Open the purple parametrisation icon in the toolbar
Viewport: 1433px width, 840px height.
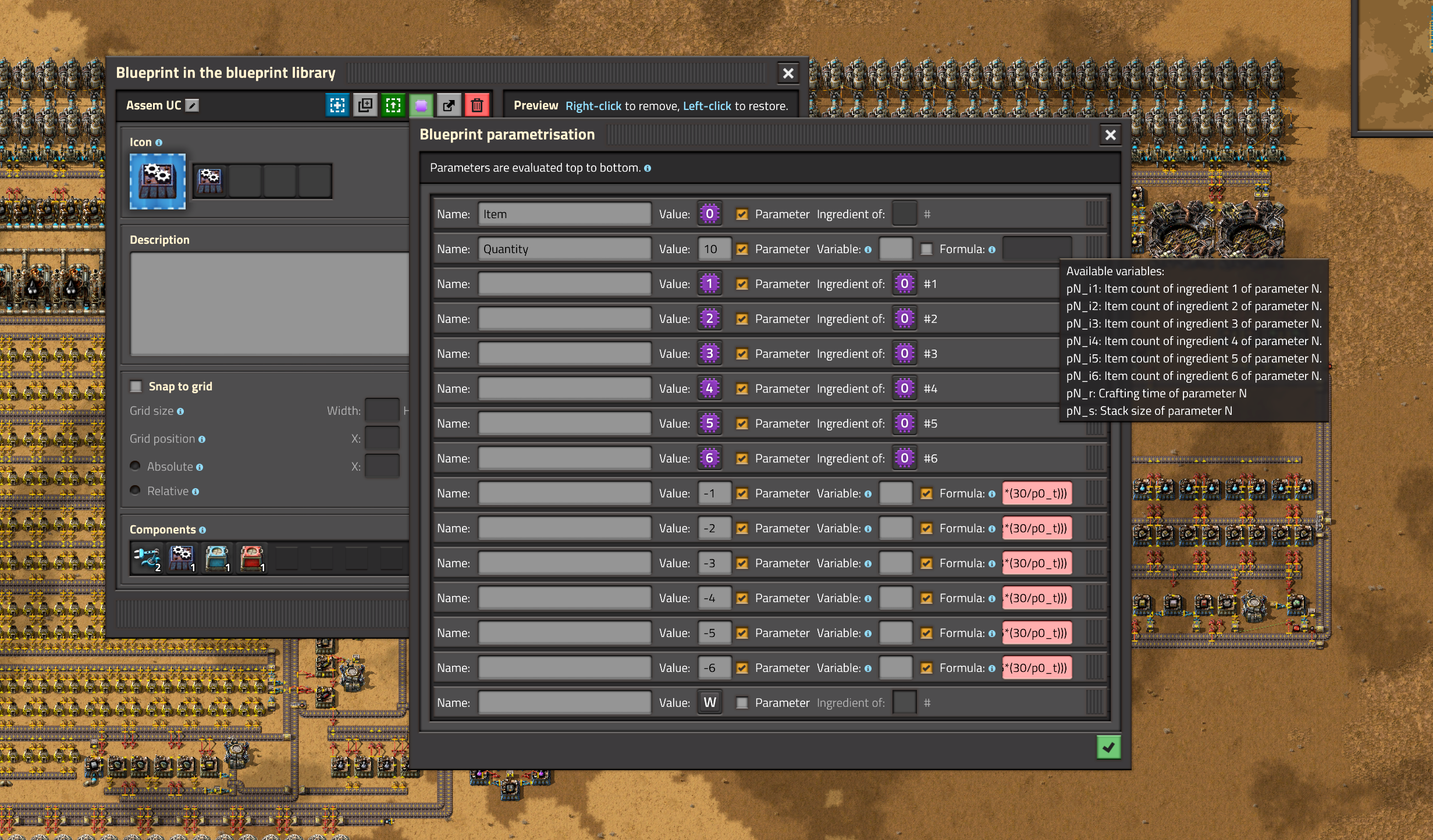point(421,105)
